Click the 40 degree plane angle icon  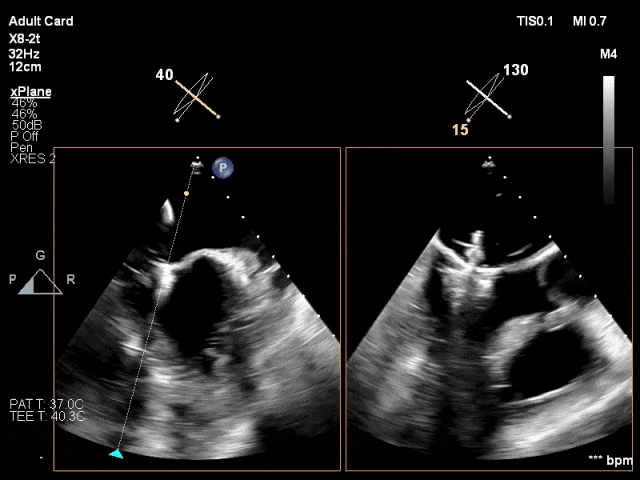[197, 100]
